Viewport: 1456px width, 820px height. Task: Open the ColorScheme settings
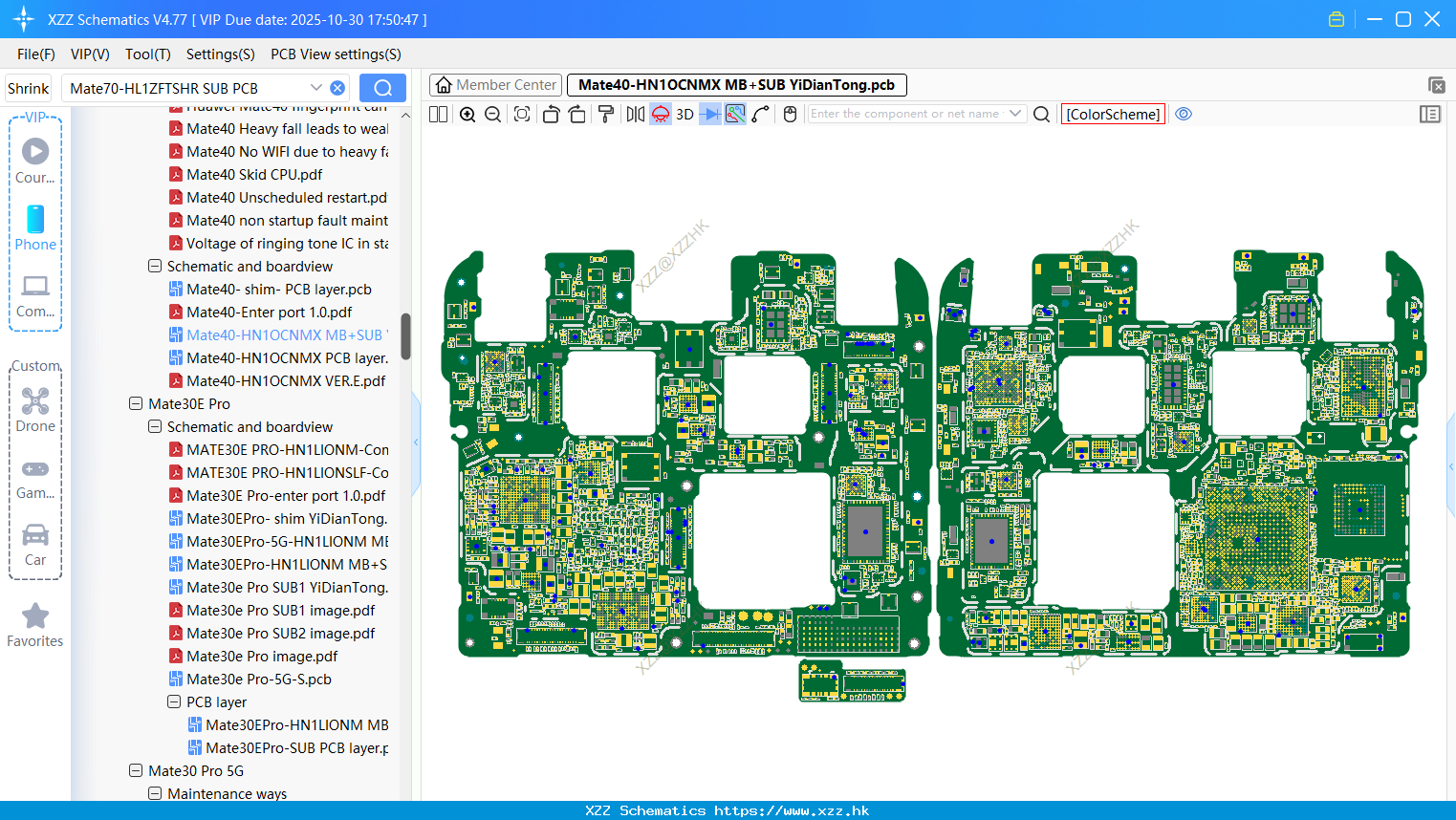1113,114
